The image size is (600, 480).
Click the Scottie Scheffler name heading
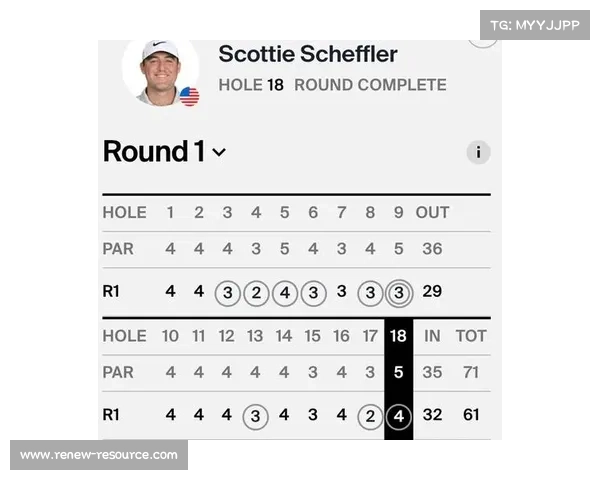[x=308, y=54]
